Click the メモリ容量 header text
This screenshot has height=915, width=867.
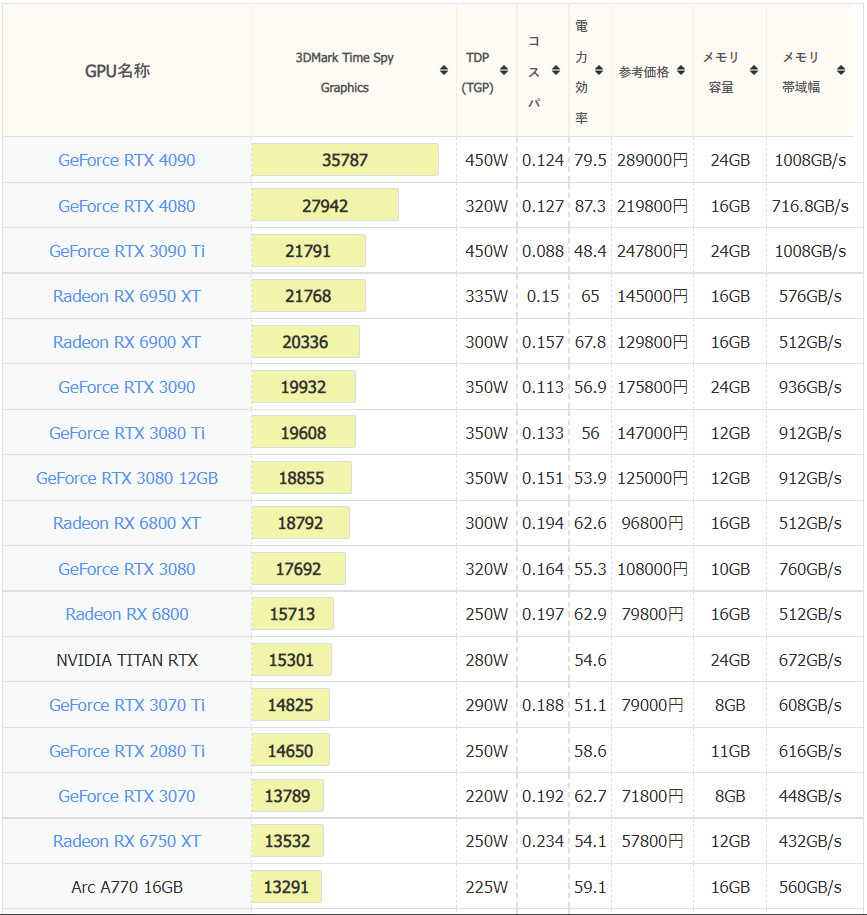[x=721, y=72]
